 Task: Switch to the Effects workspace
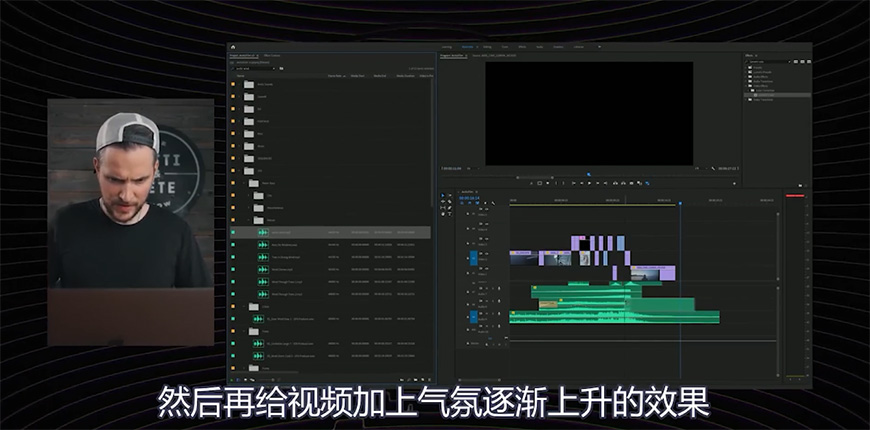pyautogui.click(x=522, y=47)
